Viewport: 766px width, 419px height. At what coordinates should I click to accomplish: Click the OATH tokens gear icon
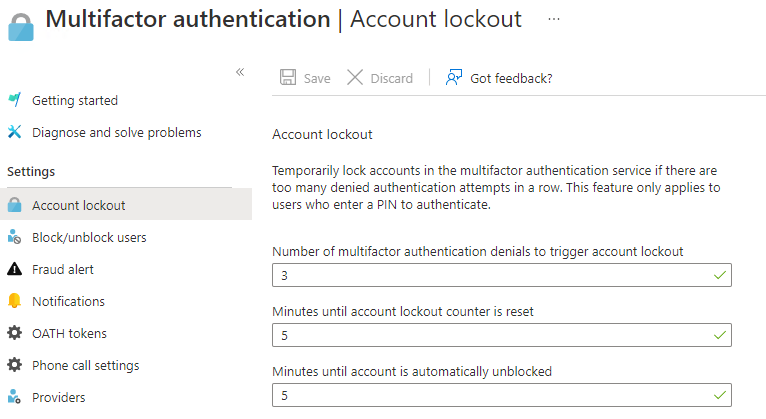(x=15, y=333)
